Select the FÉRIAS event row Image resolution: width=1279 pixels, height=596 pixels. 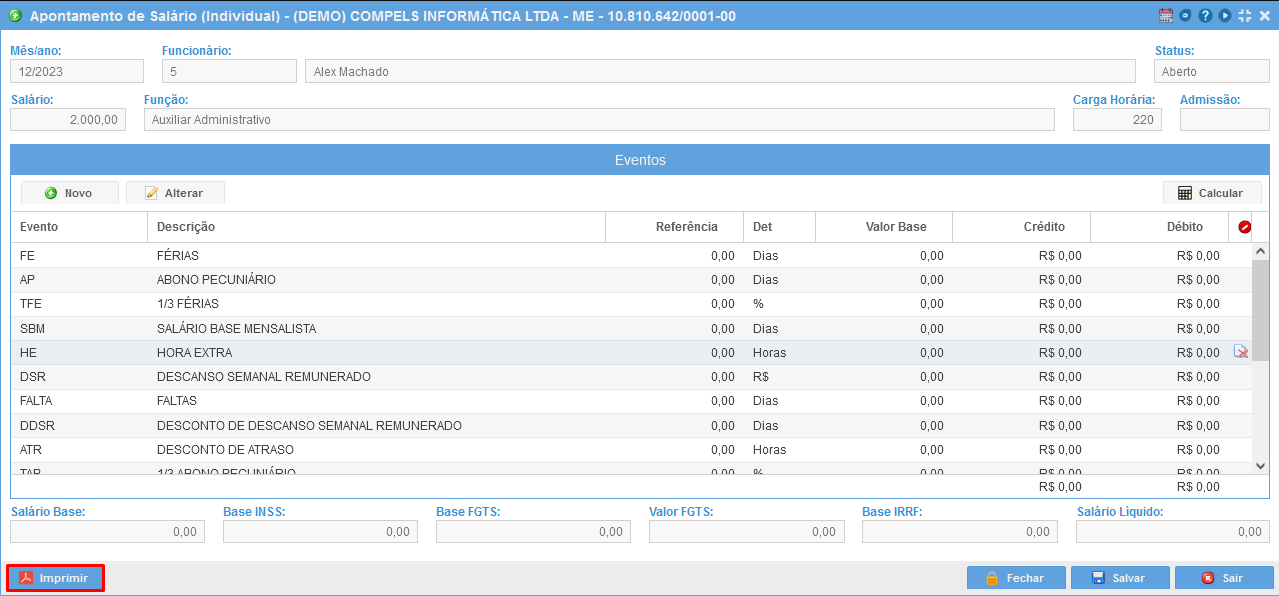pos(632,255)
